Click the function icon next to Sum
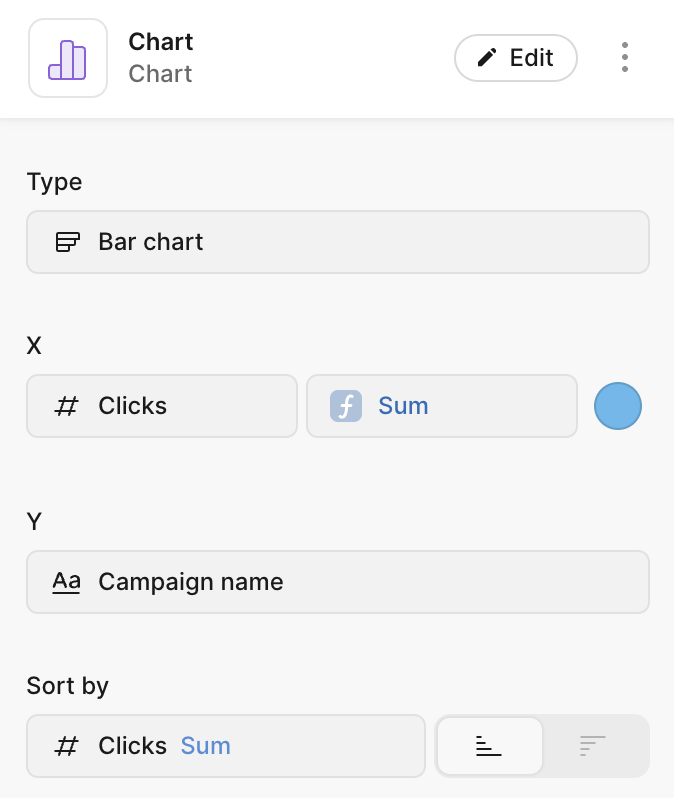The height and width of the screenshot is (798, 674). pyautogui.click(x=346, y=406)
